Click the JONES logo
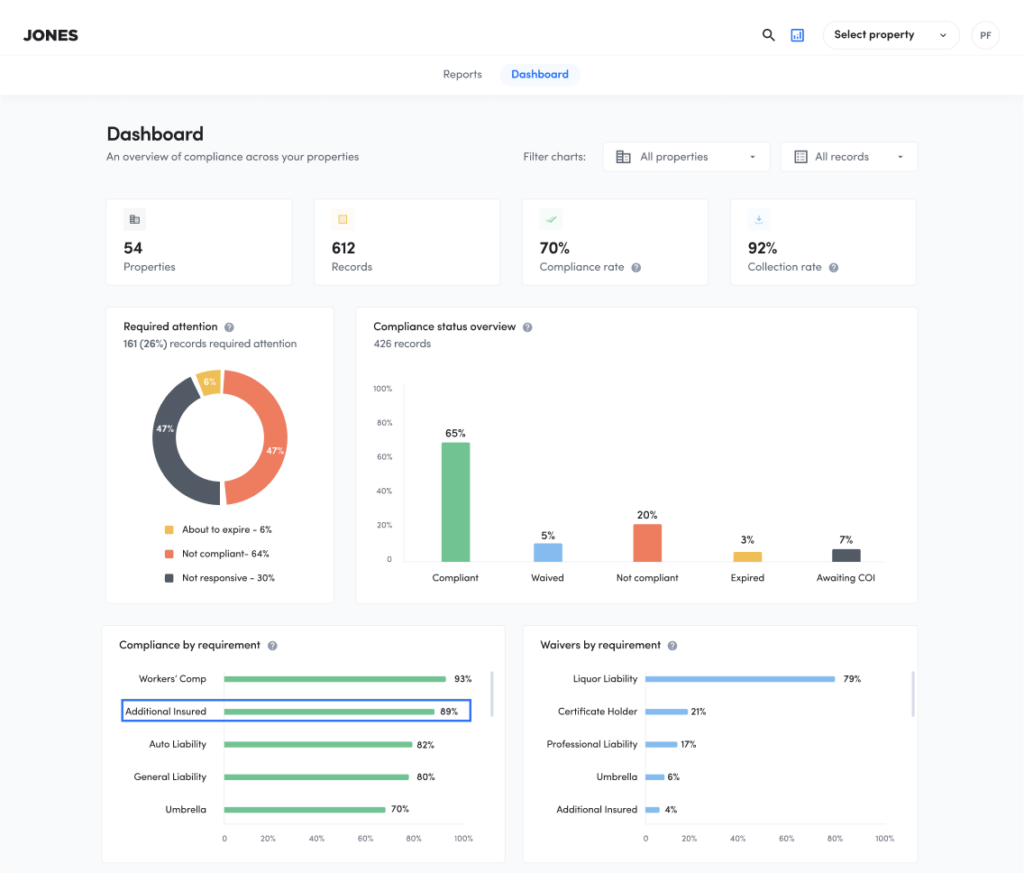The width and height of the screenshot is (1024, 873). [x=51, y=35]
